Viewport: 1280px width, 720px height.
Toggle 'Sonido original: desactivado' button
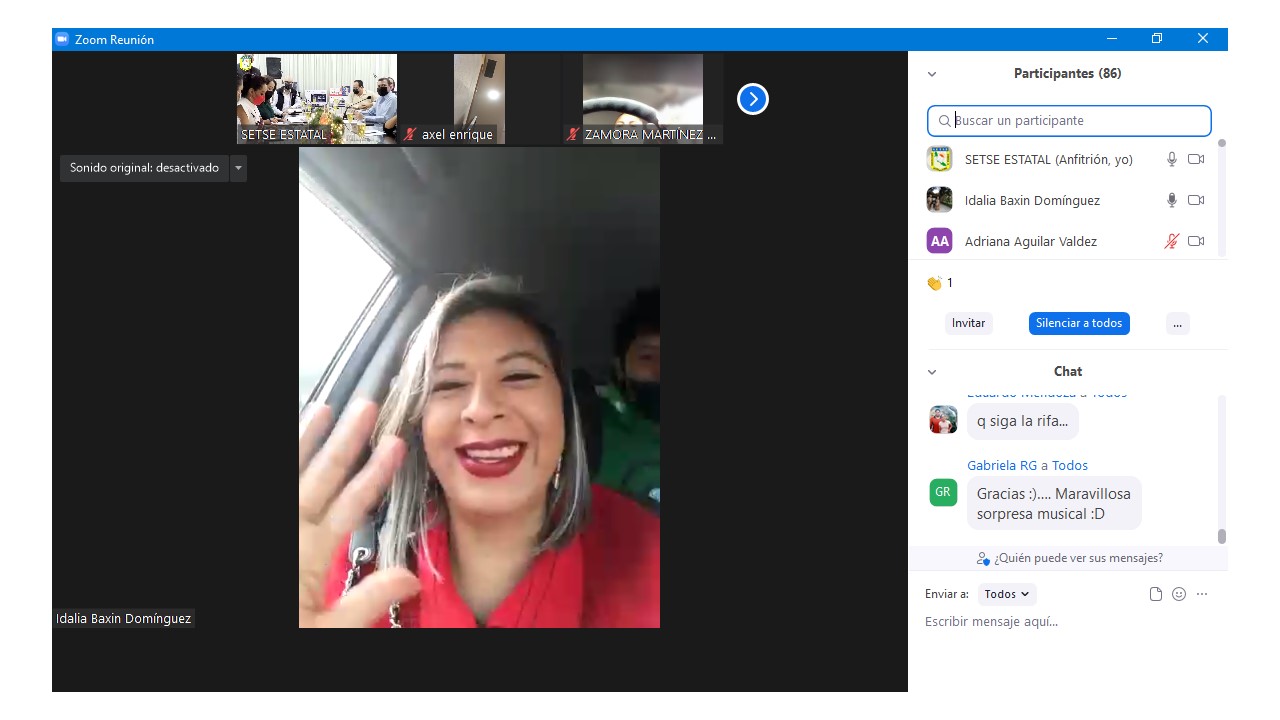144,168
